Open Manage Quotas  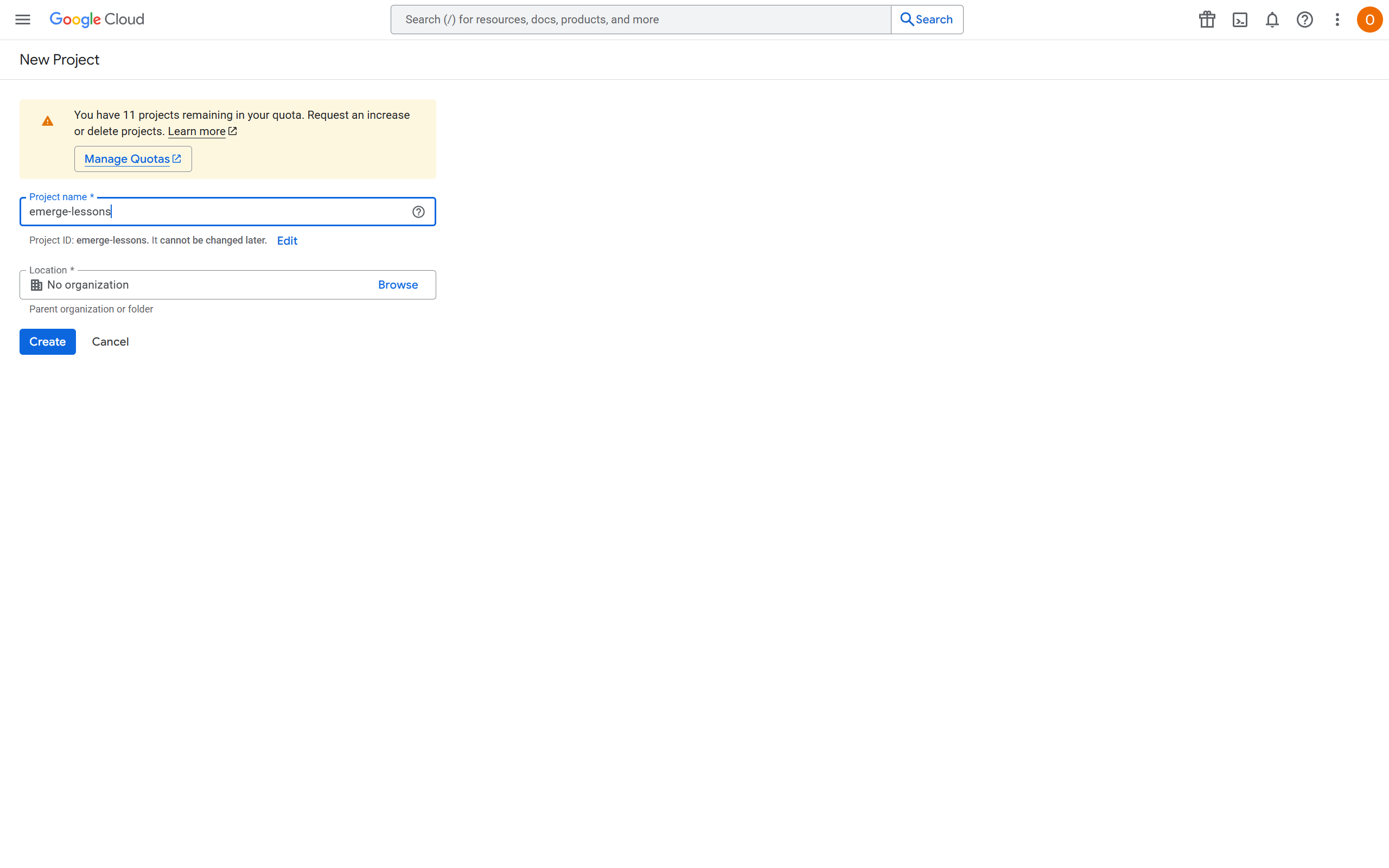pos(132,158)
